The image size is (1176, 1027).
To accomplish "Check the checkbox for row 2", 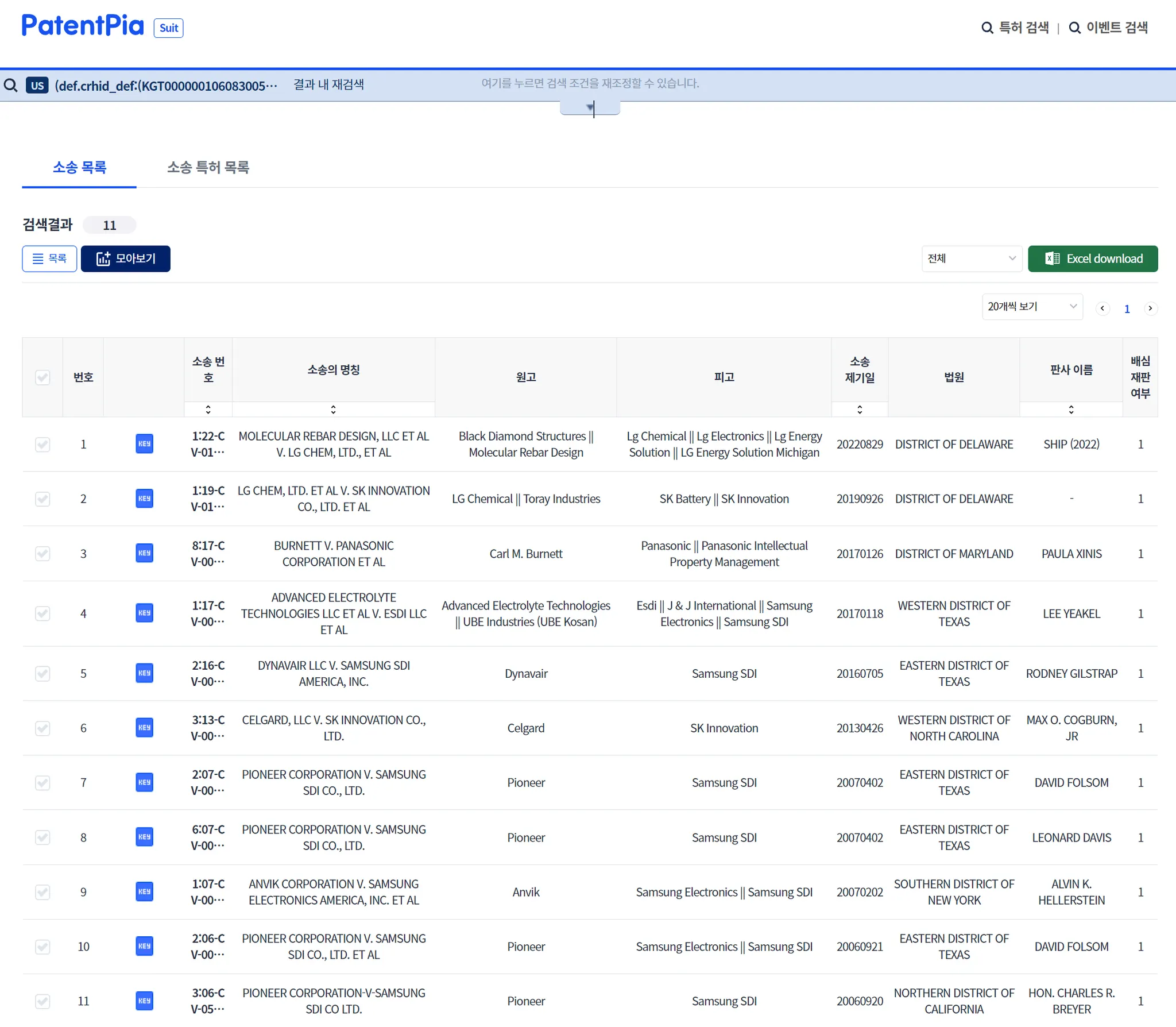I will coord(42,499).
